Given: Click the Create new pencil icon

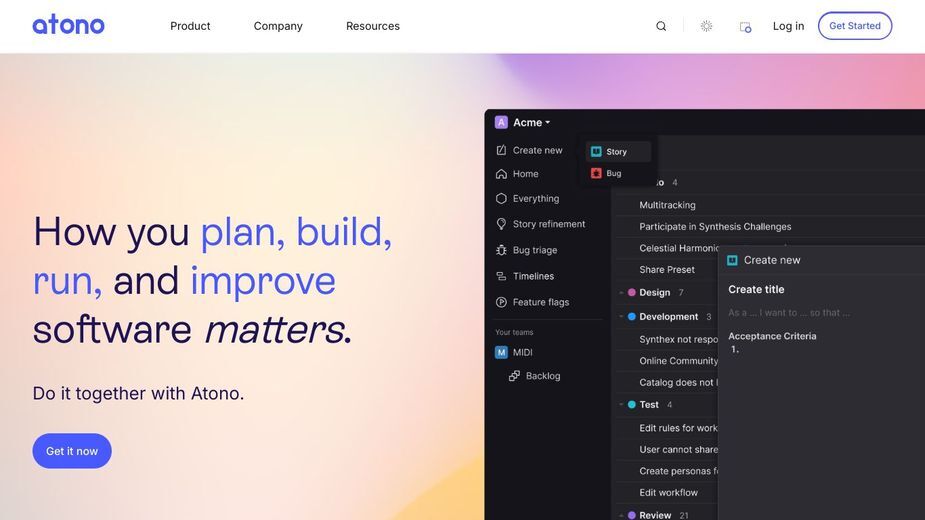Looking at the screenshot, I should click(501, 150).
